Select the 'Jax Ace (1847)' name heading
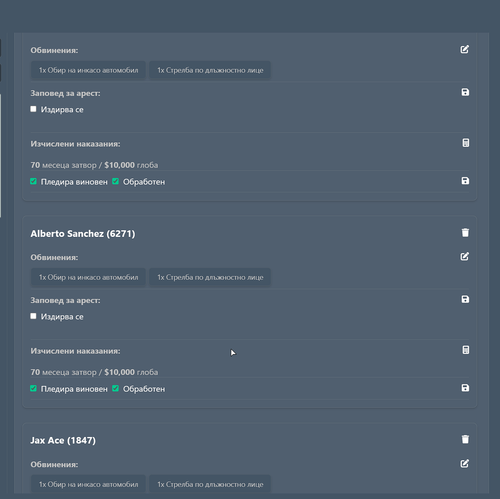The height and width of the screenshot is (499, 500). coord(63,440)
